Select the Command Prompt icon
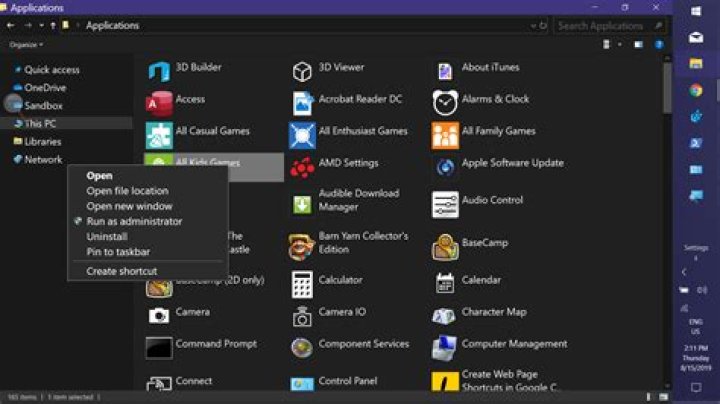 click(x=159, y=348)
